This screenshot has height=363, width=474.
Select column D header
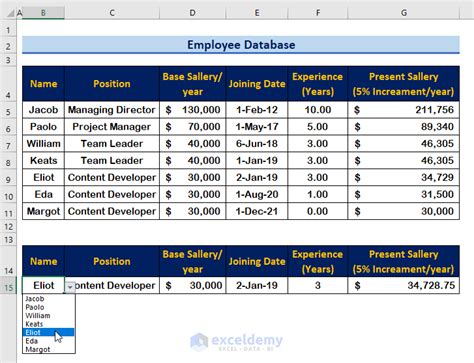[x=193, y=13]
